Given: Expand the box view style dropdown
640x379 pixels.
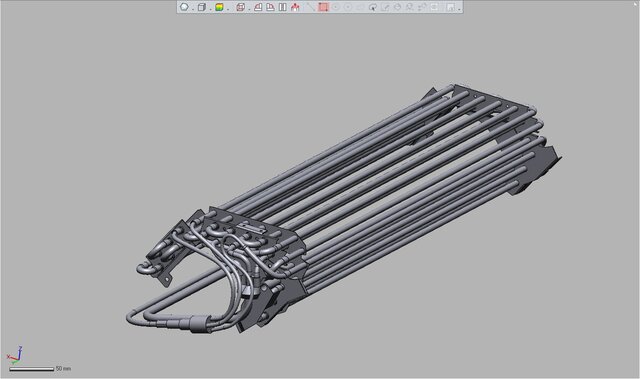Looking at the screenshot, I should [x=211, y=9].
